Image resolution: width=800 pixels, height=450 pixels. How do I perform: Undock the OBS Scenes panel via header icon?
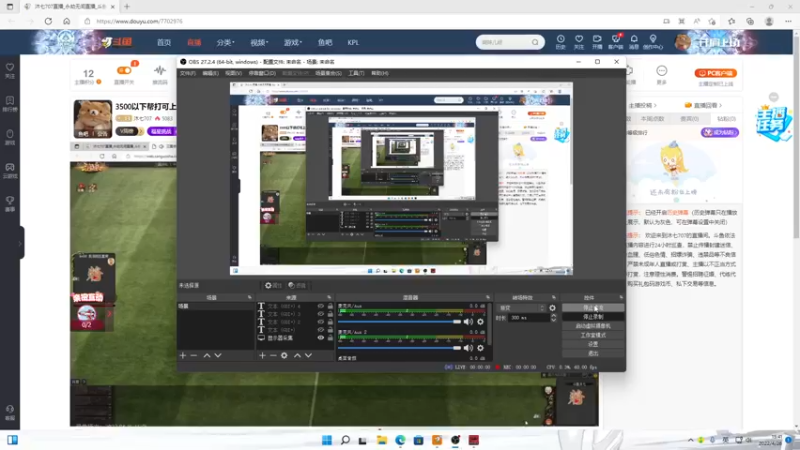click(x=249, y=297)
